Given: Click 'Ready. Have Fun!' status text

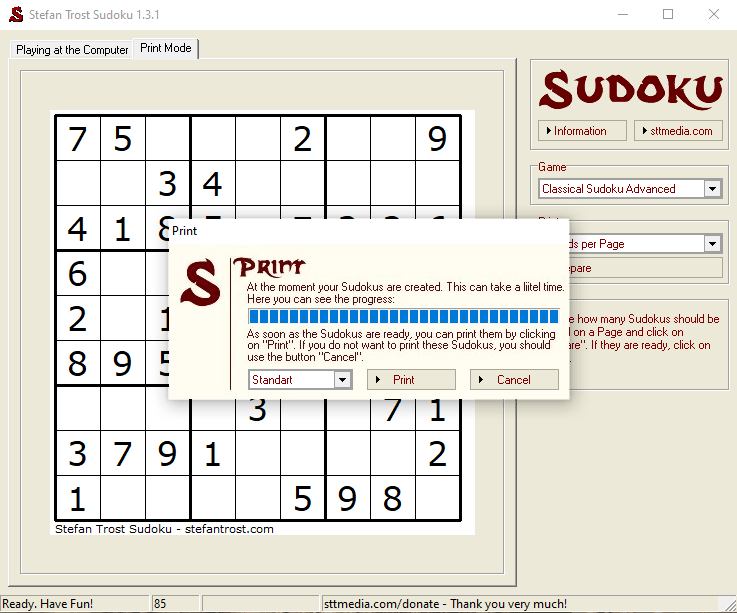Looking at the screenshot, I should pyautogui.click(x=47, y=604).
